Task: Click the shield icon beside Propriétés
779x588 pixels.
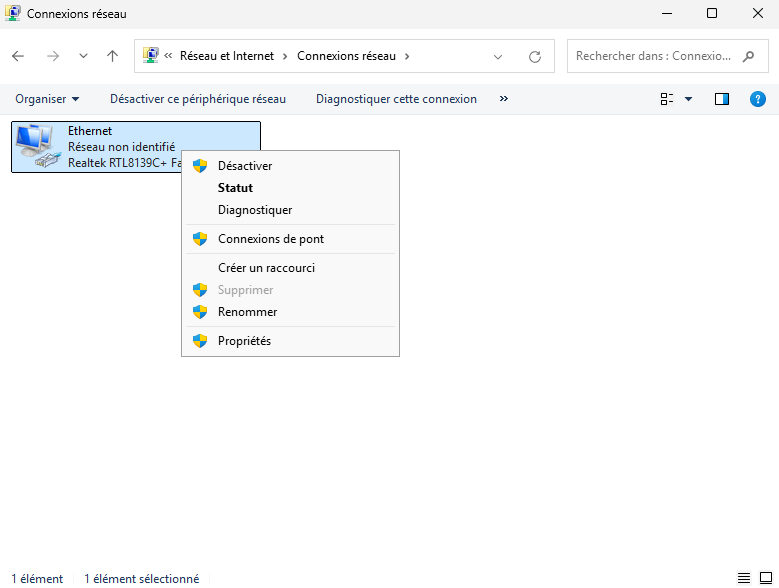Action: (x=200, y=341)
